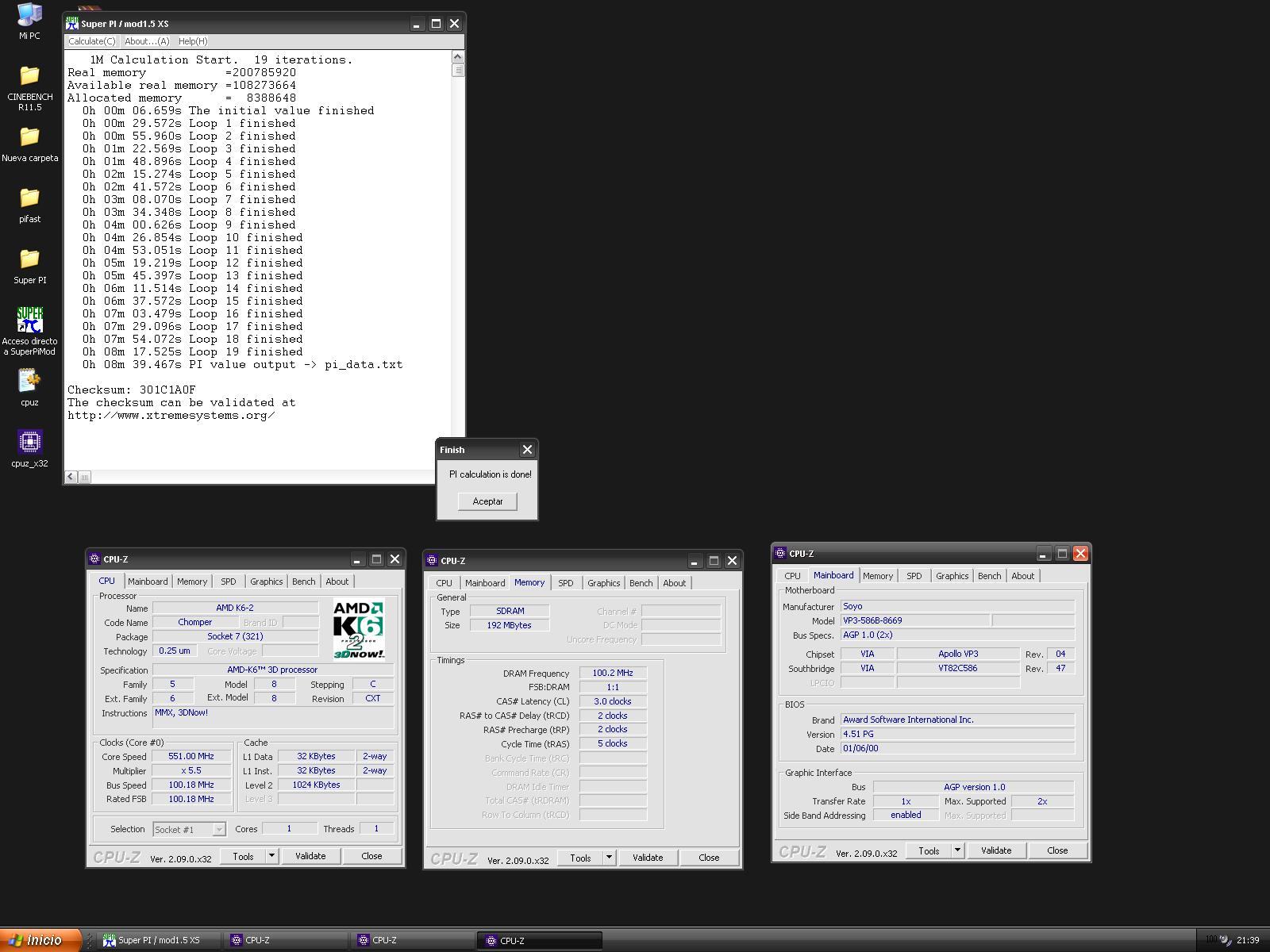
Task: Click Validate in CPU window
Action: point(310,856)
